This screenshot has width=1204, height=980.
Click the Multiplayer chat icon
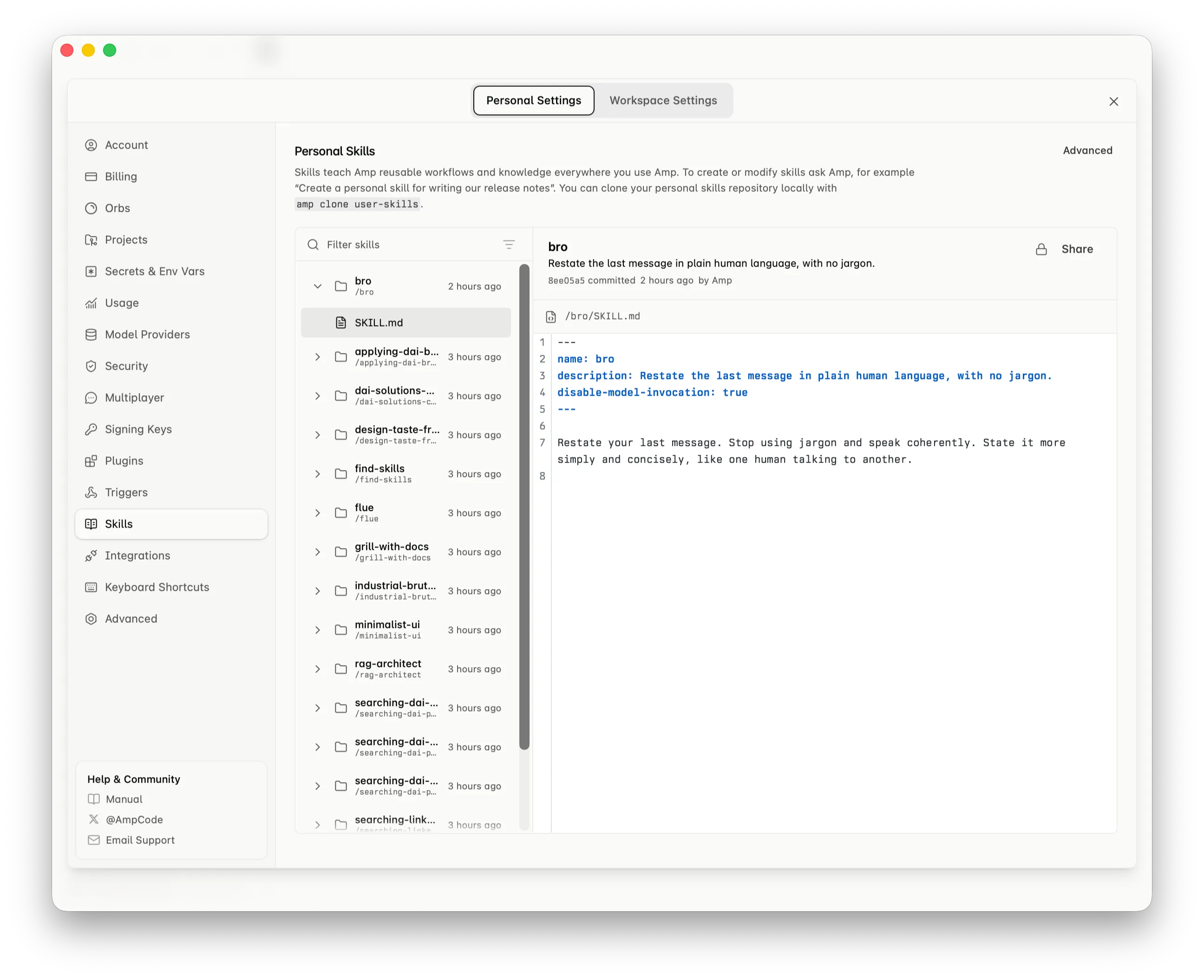91,398
